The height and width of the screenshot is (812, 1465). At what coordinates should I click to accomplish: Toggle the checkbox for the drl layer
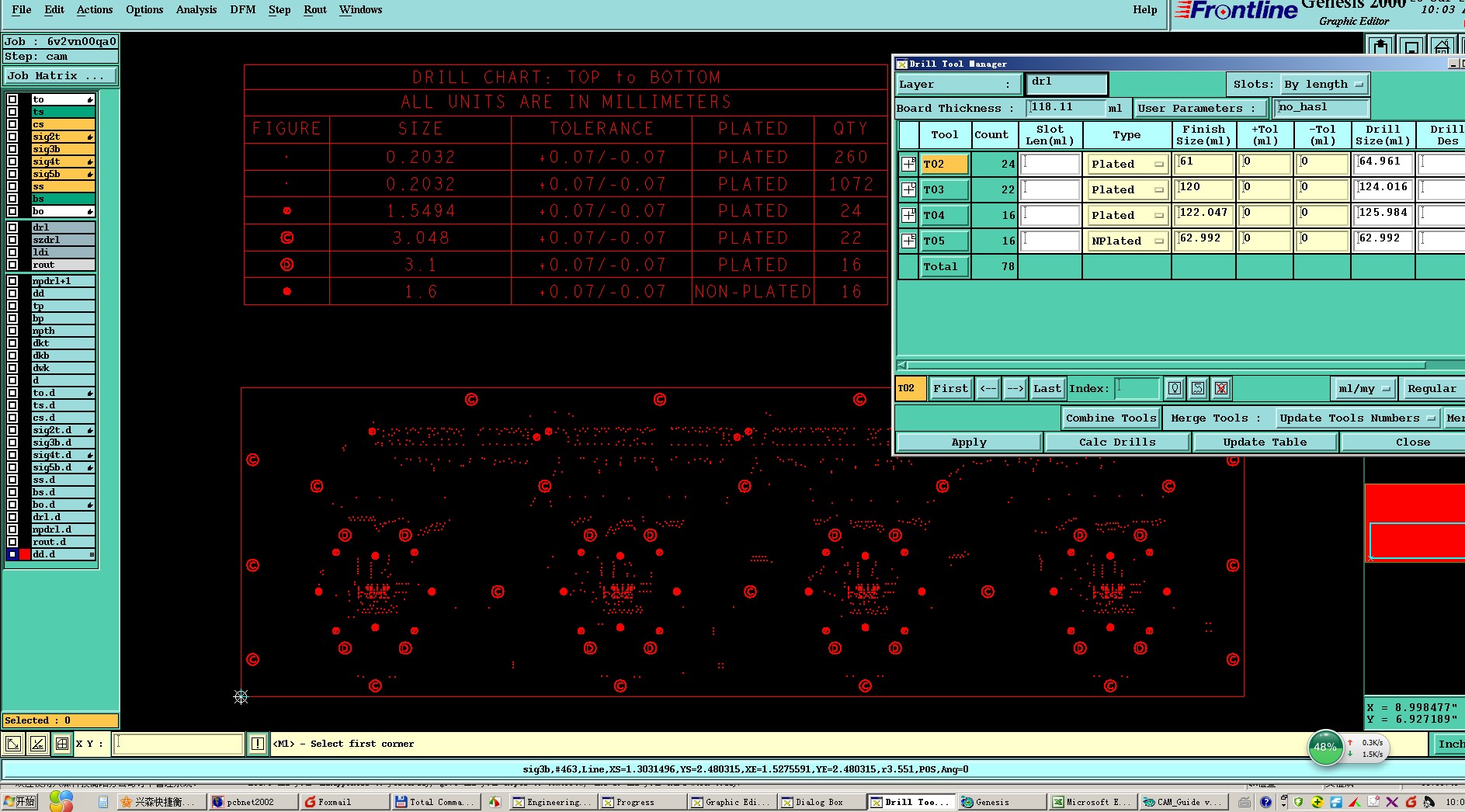click(12, 227)
